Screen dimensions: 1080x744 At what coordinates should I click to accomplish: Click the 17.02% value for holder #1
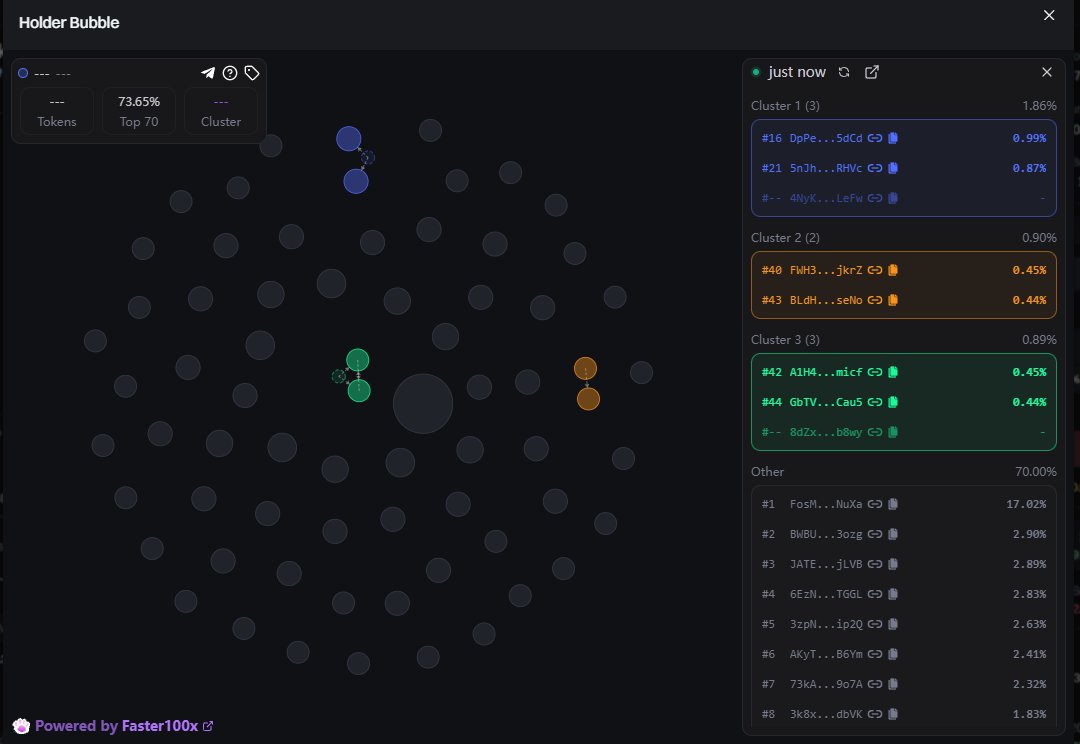point(1026,504)
